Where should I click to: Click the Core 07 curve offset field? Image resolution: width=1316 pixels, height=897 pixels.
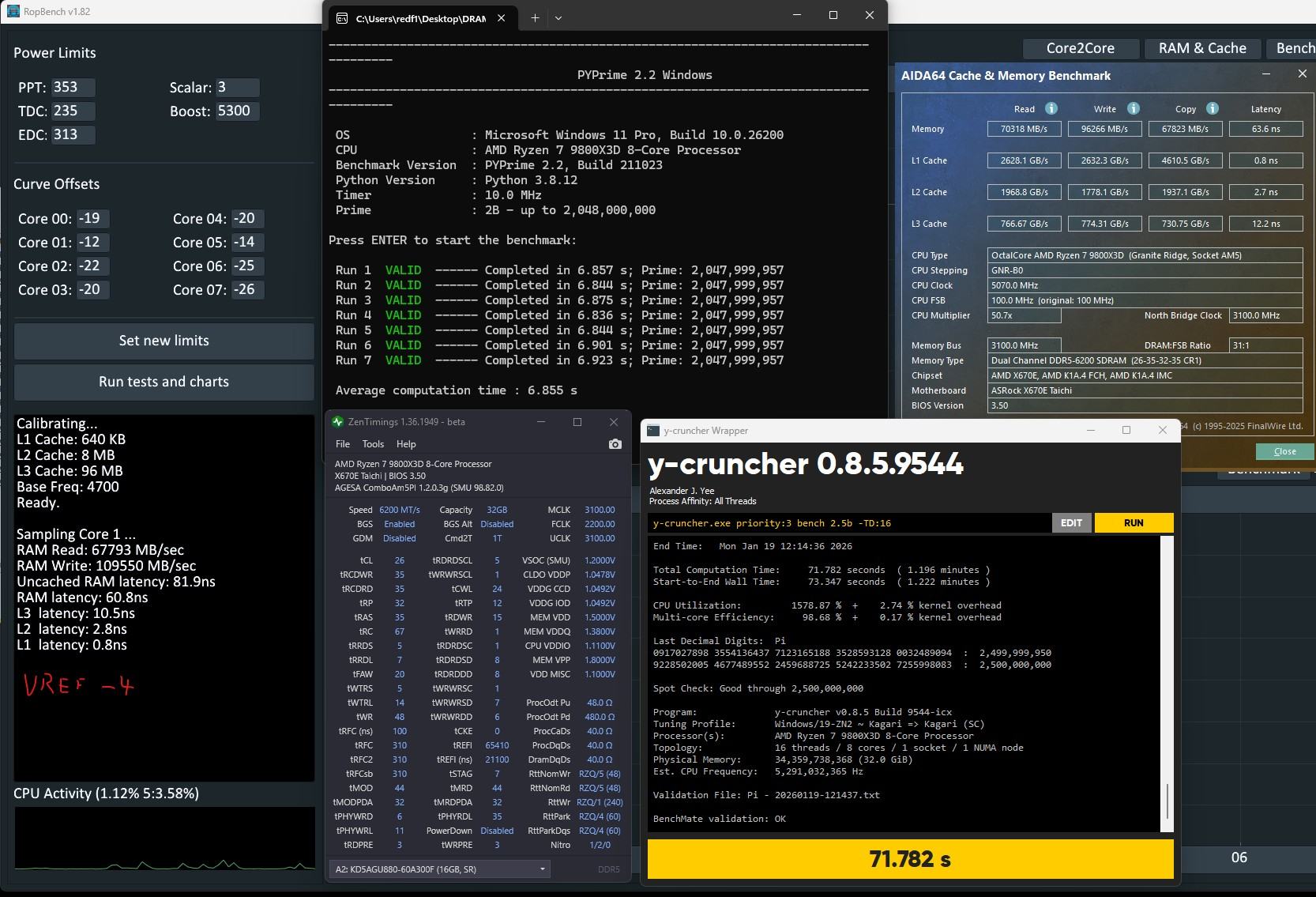(x=247, y=290)
